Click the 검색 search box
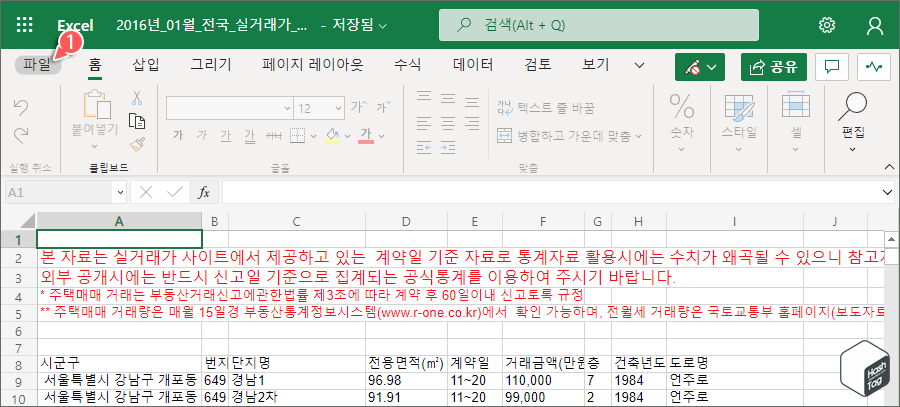 point(599,25)
